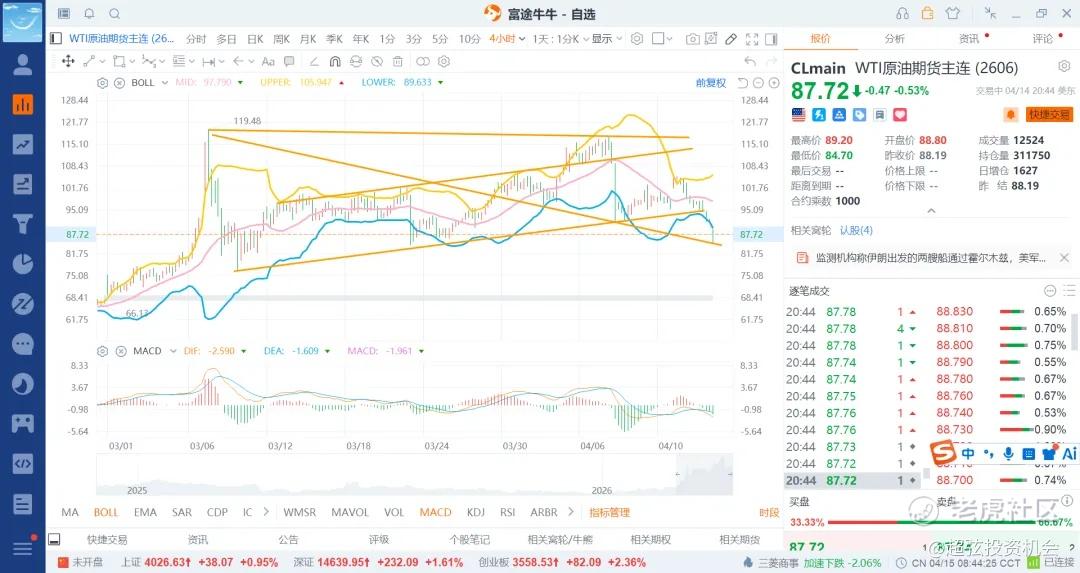This screenshot has width=1080, height=573.
Task: Toggle drawings visibility hide icon
Action: [x=377, y=61]
